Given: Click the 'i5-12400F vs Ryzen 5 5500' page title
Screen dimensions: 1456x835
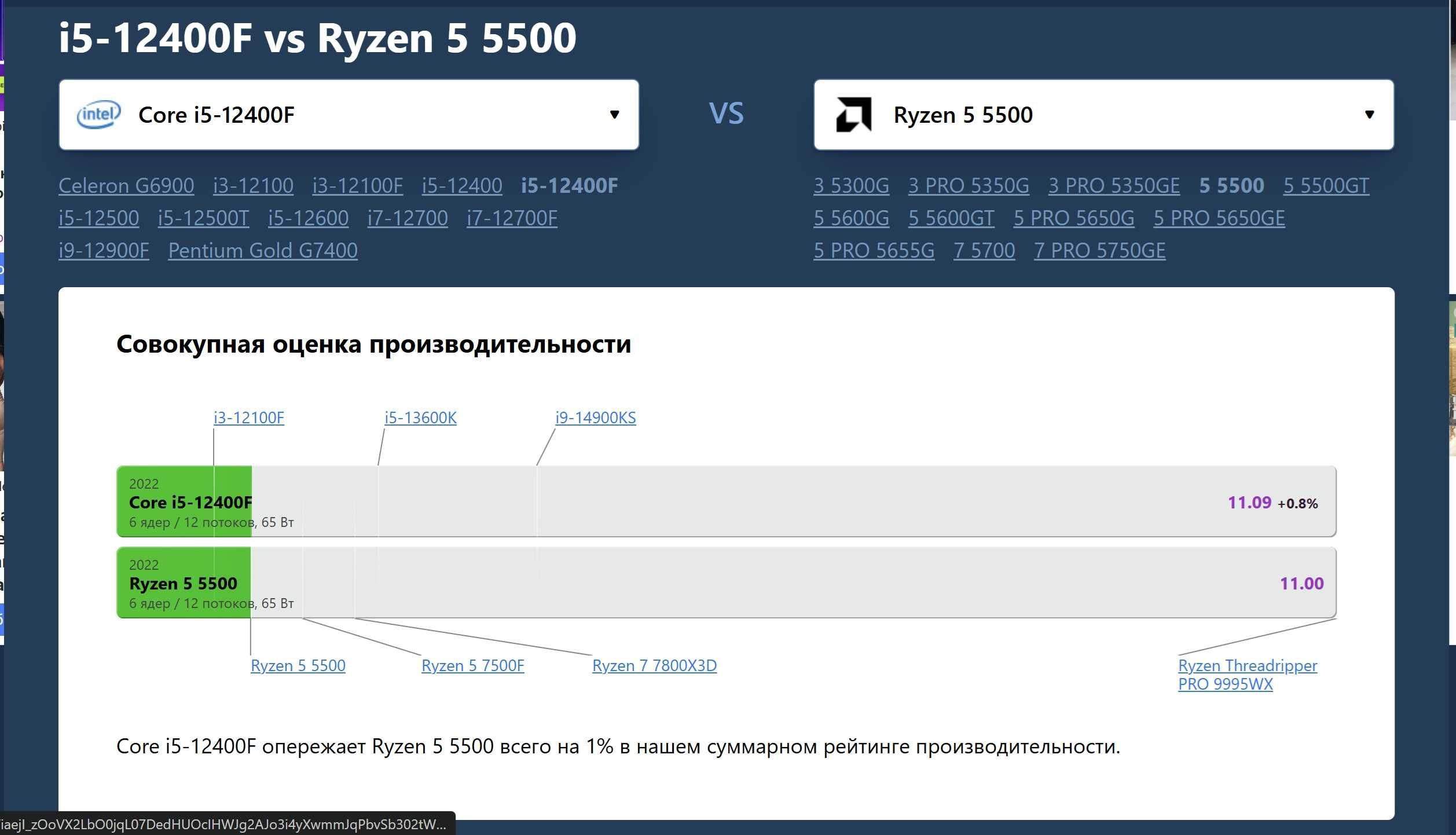Looking at the screenshot, I should click(317, 38).
